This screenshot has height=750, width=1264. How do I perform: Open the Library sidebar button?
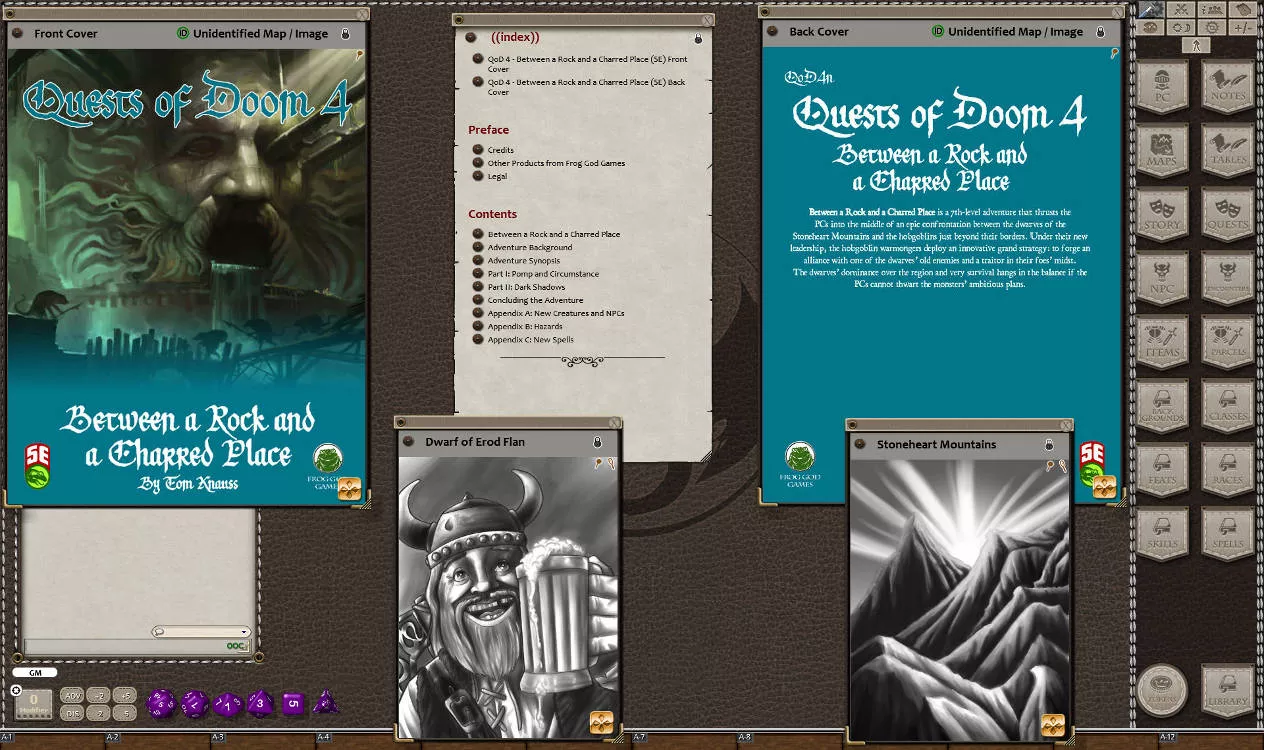[1228, 692]
